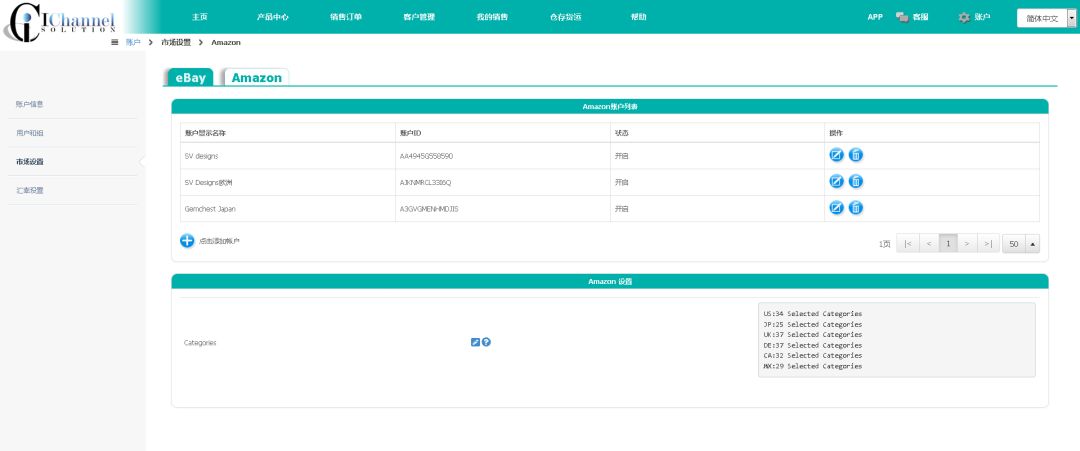
Task: Open the Categories help question-mark icon
Action: point(486,342)
